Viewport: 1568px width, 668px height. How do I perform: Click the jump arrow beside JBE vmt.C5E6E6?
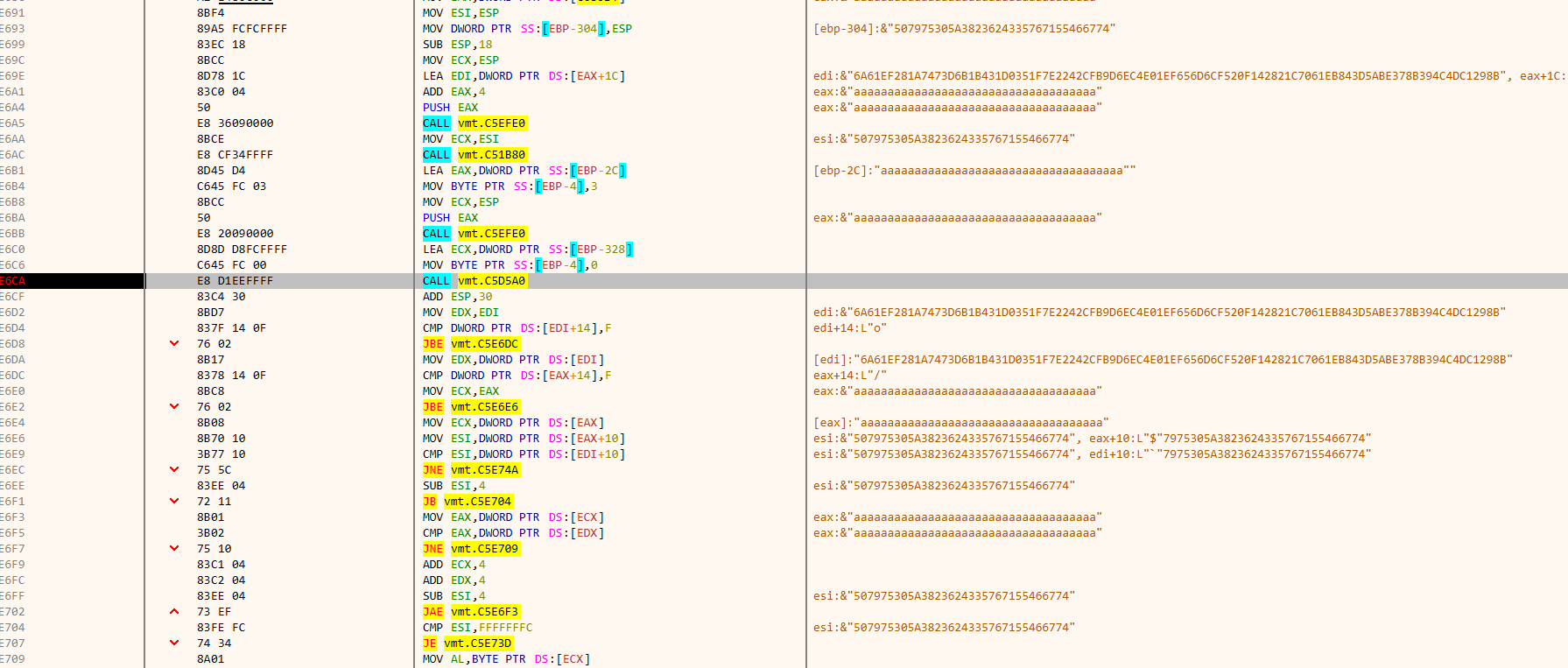[x=174, y=407]
